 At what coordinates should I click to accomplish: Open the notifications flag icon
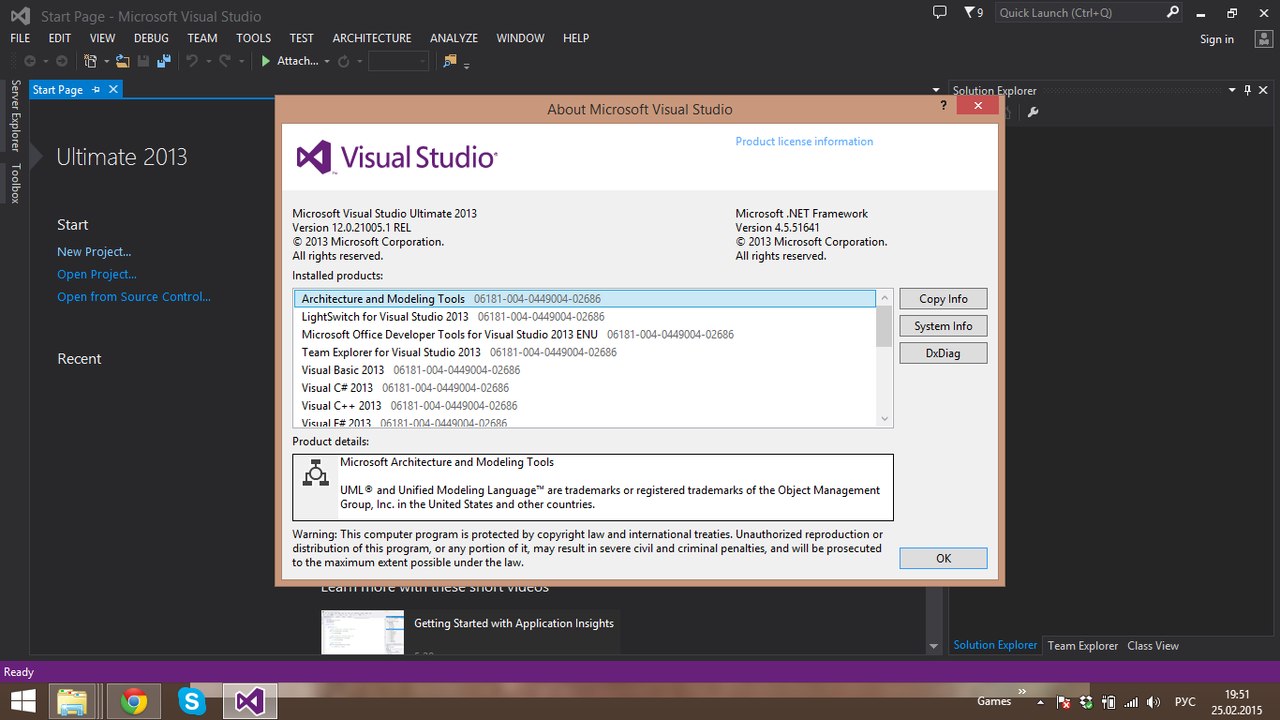point(969,12)
